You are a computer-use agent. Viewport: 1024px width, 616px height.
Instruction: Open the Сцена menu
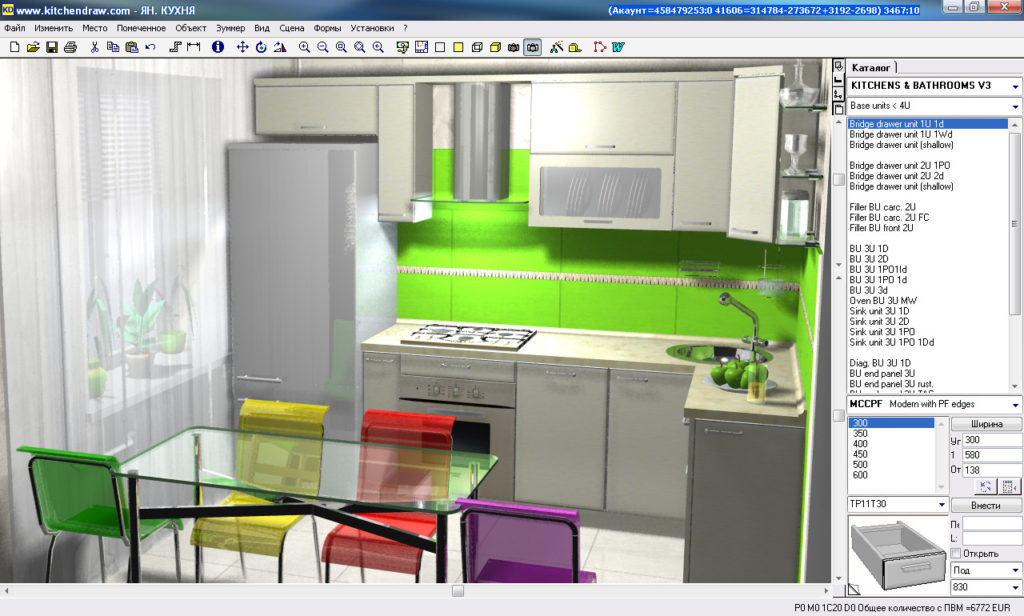pyautogui.click(x=292, y=28)
